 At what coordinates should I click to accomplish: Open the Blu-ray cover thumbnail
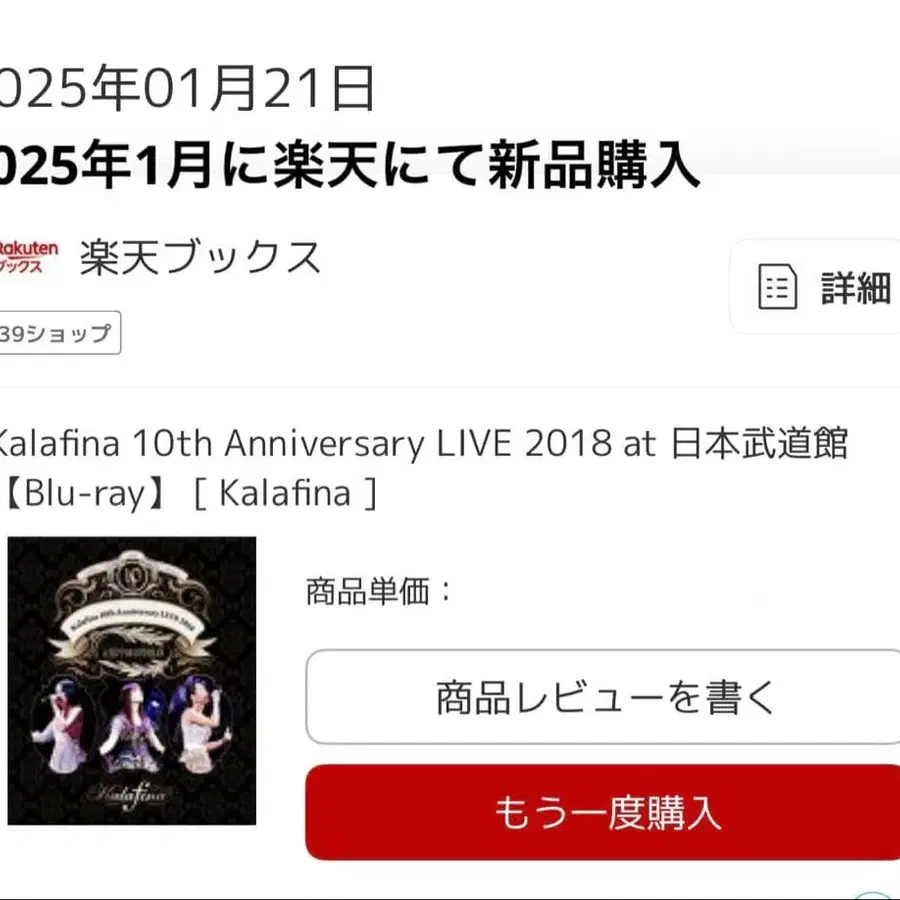(x=132, y=681)
